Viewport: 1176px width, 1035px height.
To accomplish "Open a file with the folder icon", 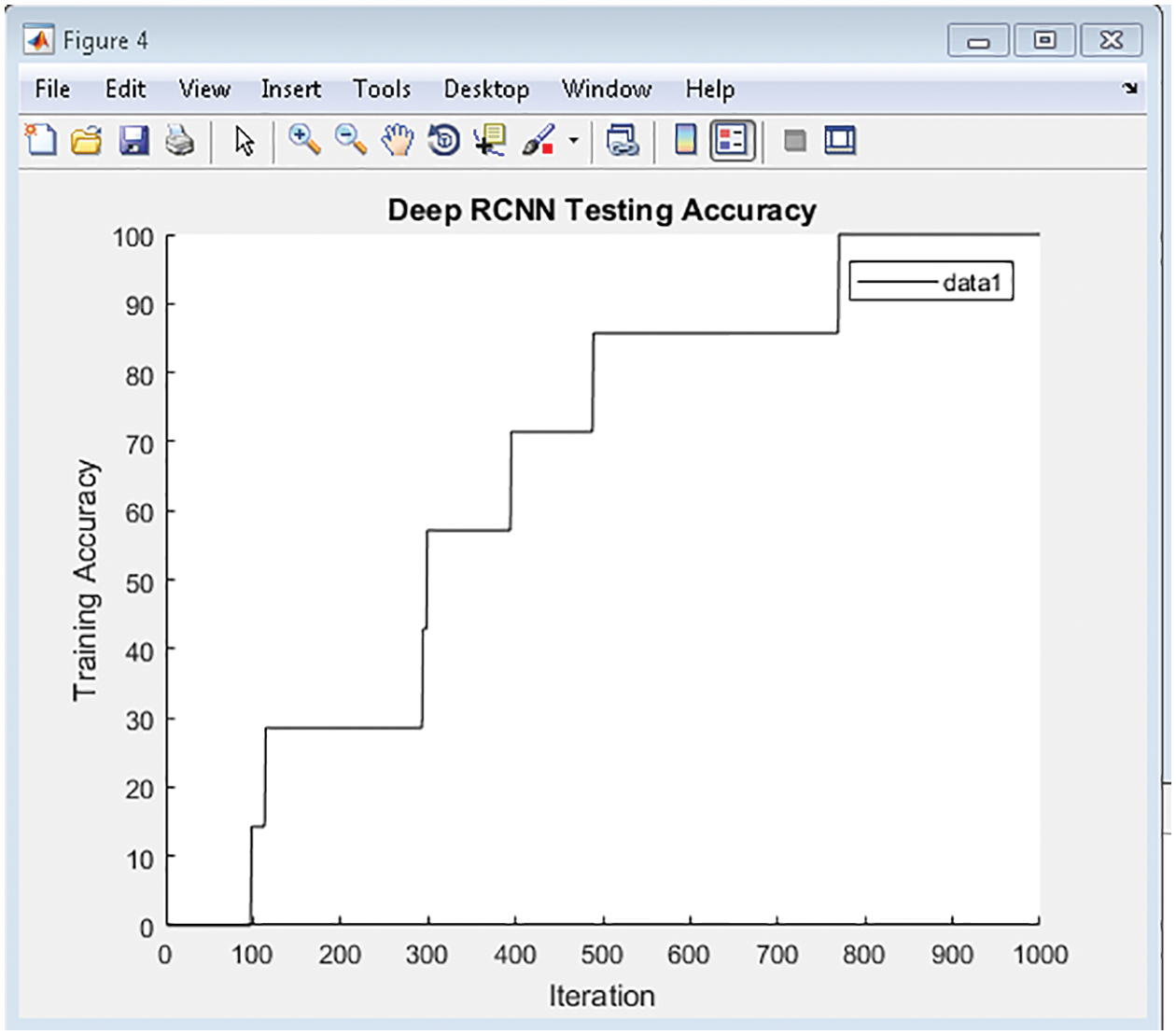I will [87, 141].
